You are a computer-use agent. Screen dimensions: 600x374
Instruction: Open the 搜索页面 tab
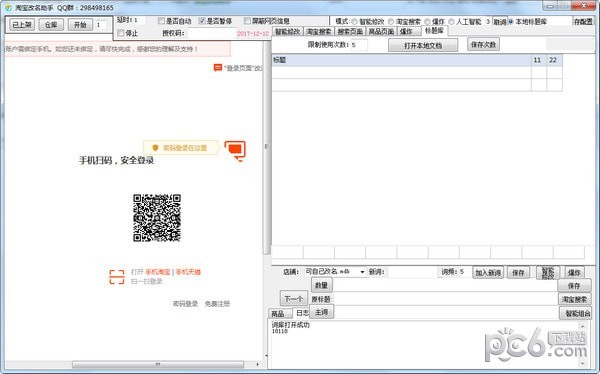tap(350, 31)
